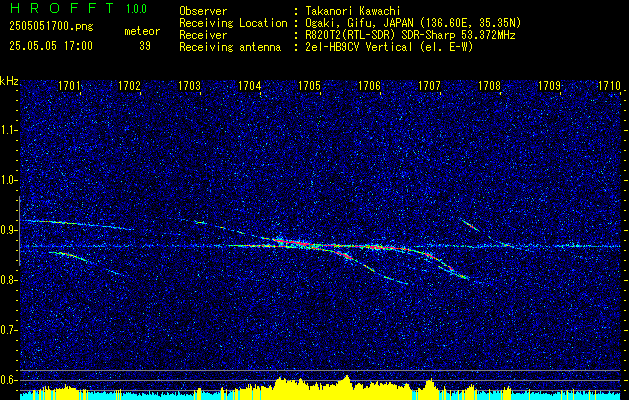Click the 1.0 kHz frequency label

point(9,180)
